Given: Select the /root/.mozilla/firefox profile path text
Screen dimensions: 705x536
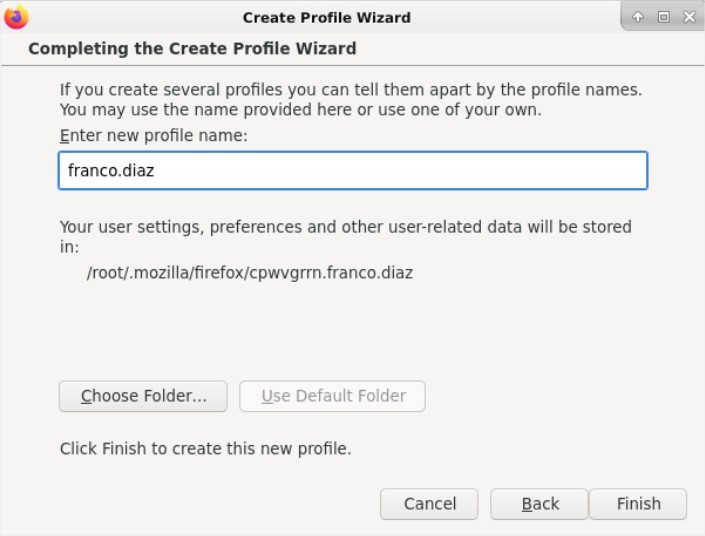Looking at the screenshot, I should (250, 273).
